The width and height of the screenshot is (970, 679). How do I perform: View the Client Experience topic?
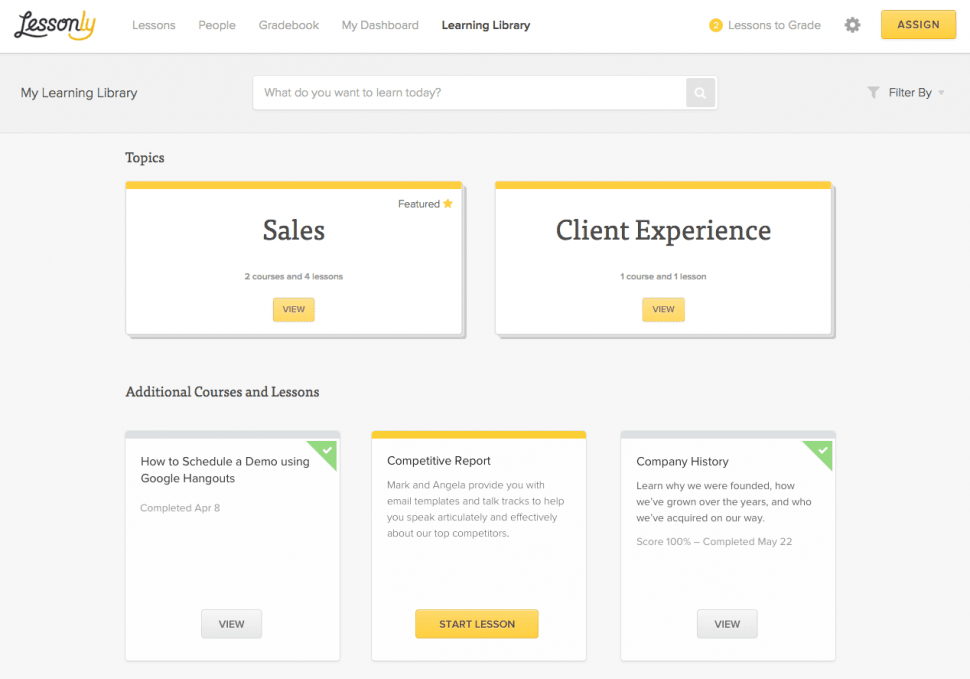(663, 310)
